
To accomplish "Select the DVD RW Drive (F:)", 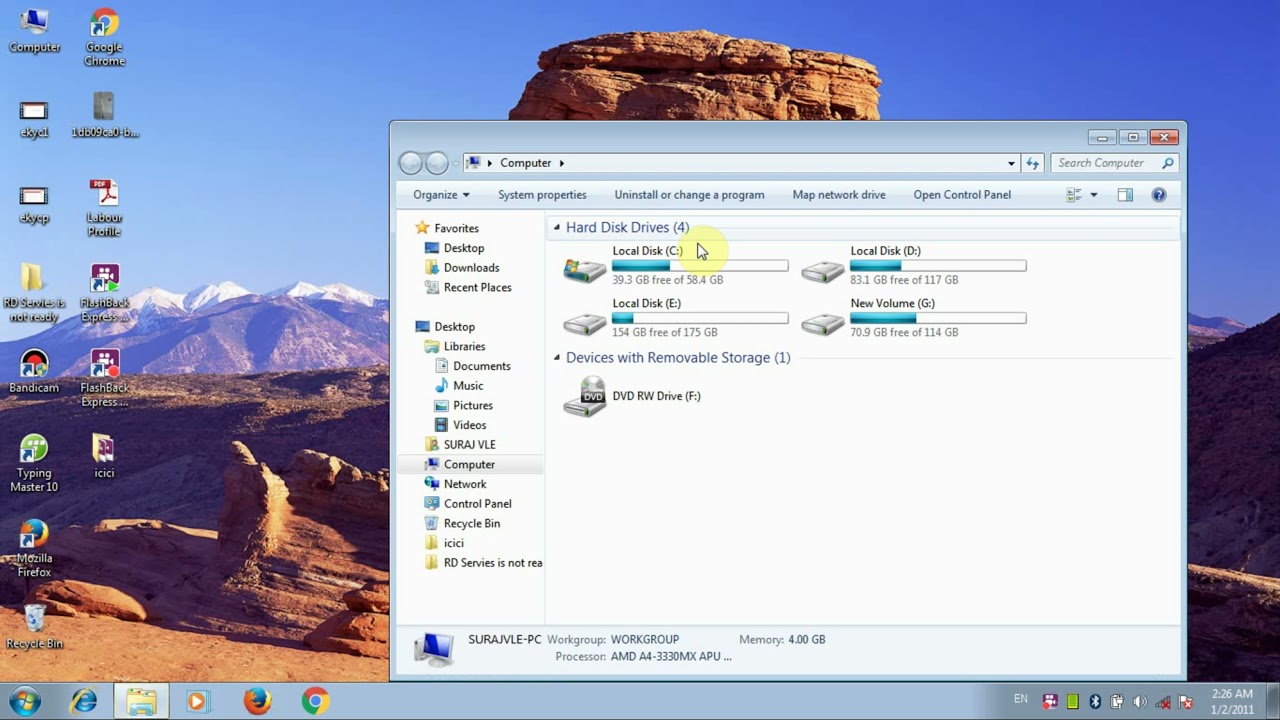I will pos(633,396).
